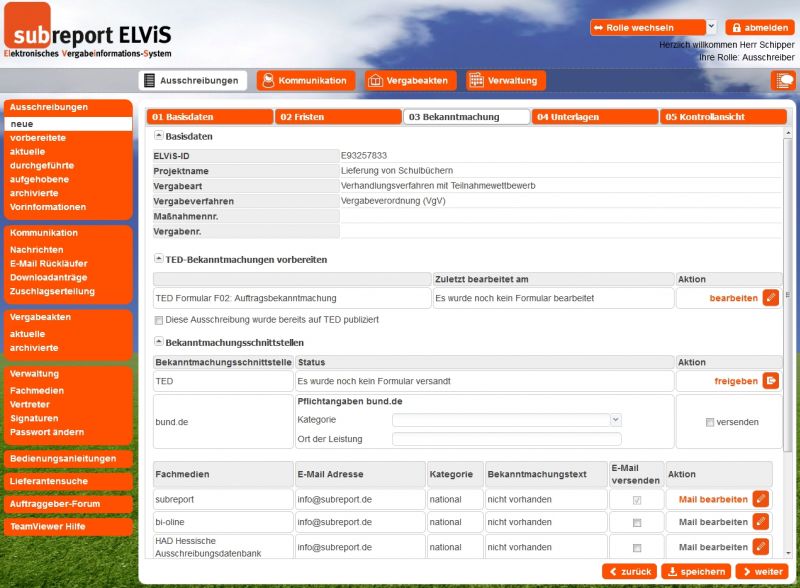Toggle E-Mail versenden for subreport
800x588 pixels.
[637, 500]
